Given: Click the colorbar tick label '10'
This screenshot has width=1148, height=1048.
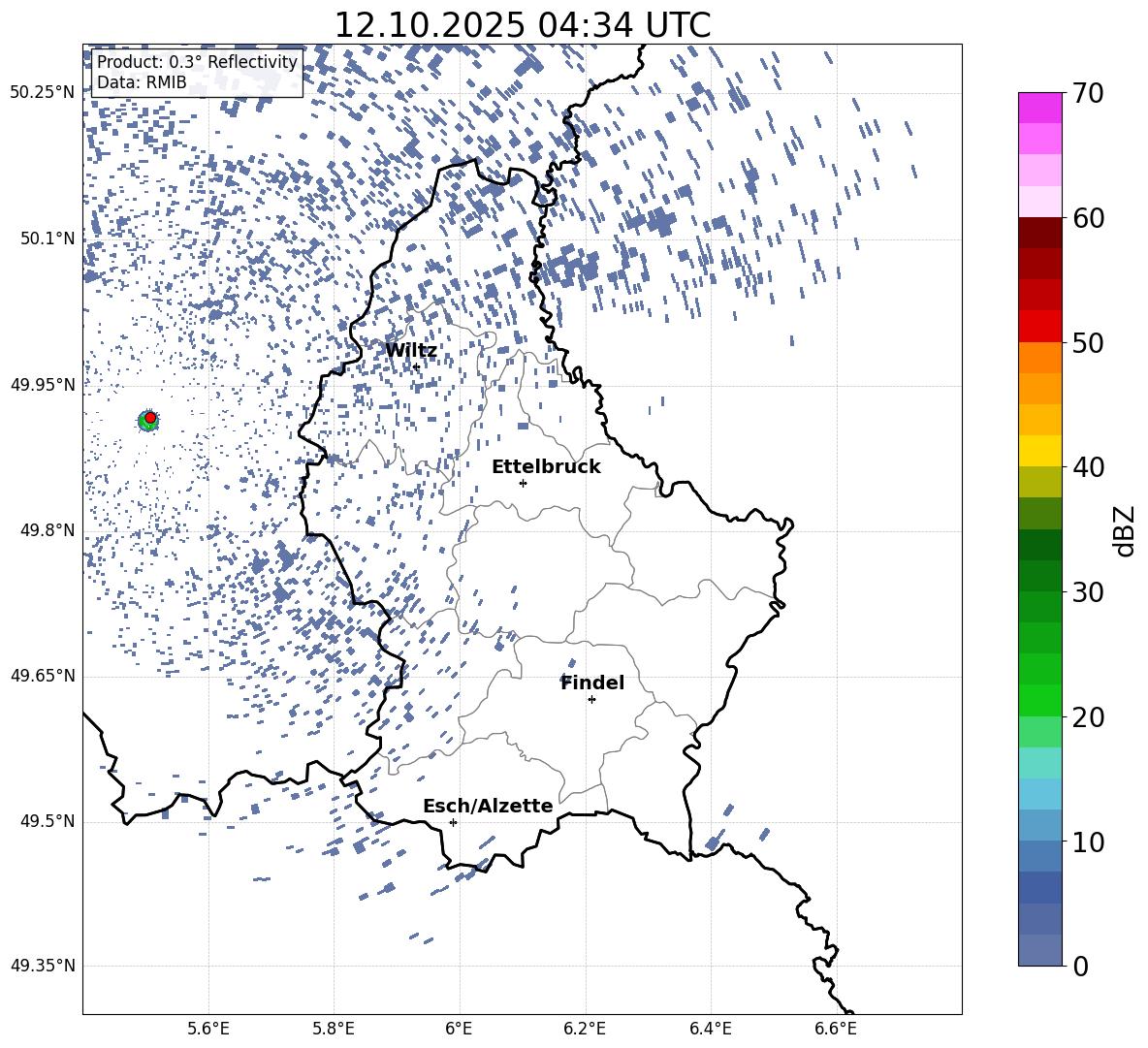Looking at the screenshot, I should (1089, 842).
